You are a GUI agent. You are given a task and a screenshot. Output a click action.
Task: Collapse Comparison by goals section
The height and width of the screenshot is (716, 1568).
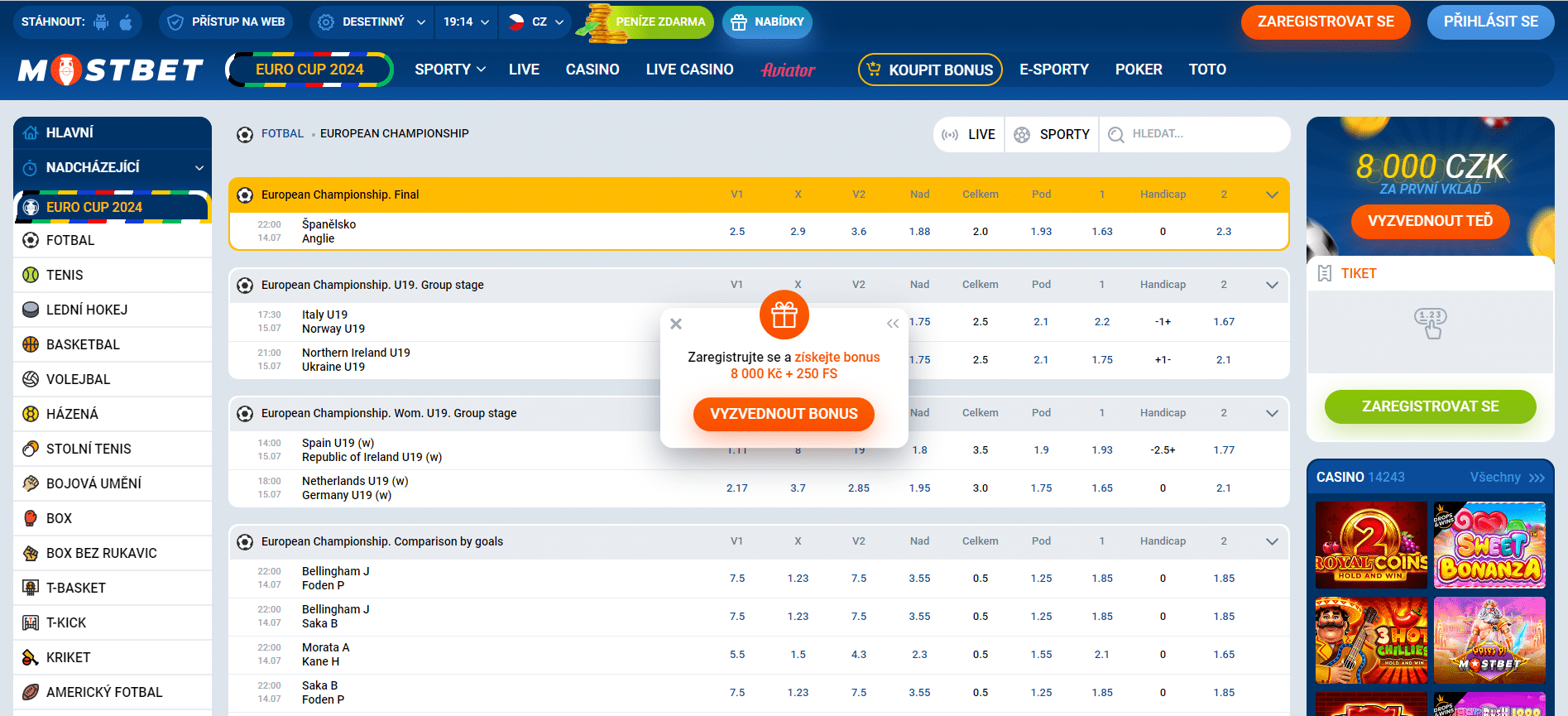(1272, 541)
